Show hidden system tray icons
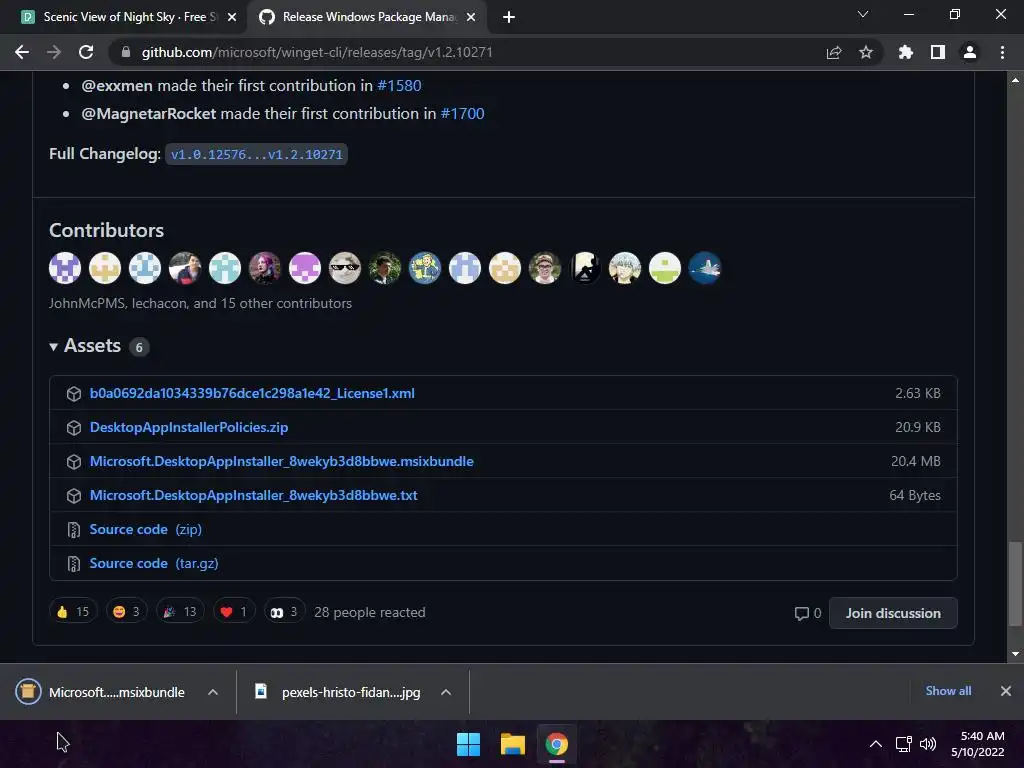1024x768 pixels. click(x=876, y=744)
